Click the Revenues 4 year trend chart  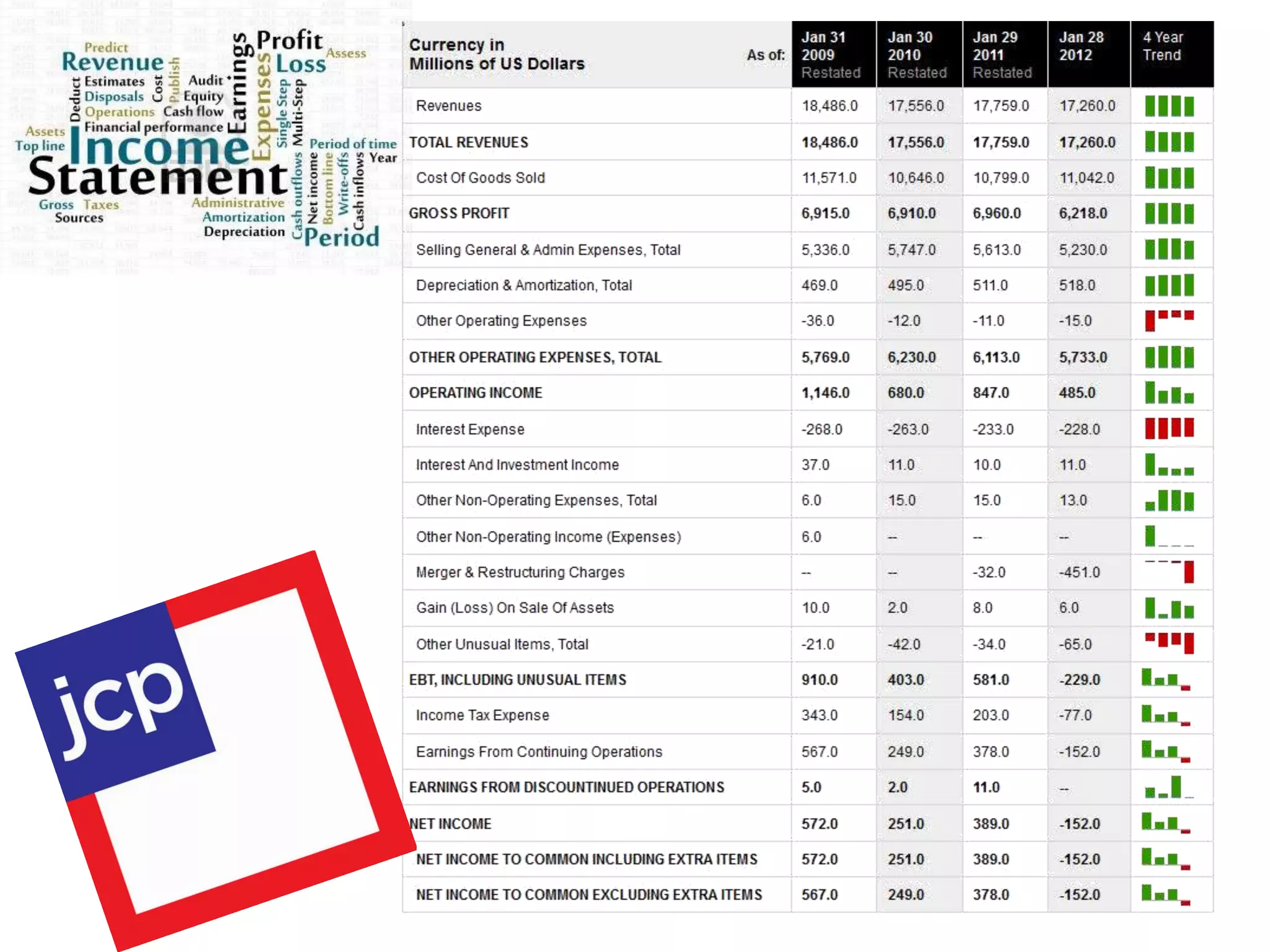pyautogui.click(x=1169, y=106)
